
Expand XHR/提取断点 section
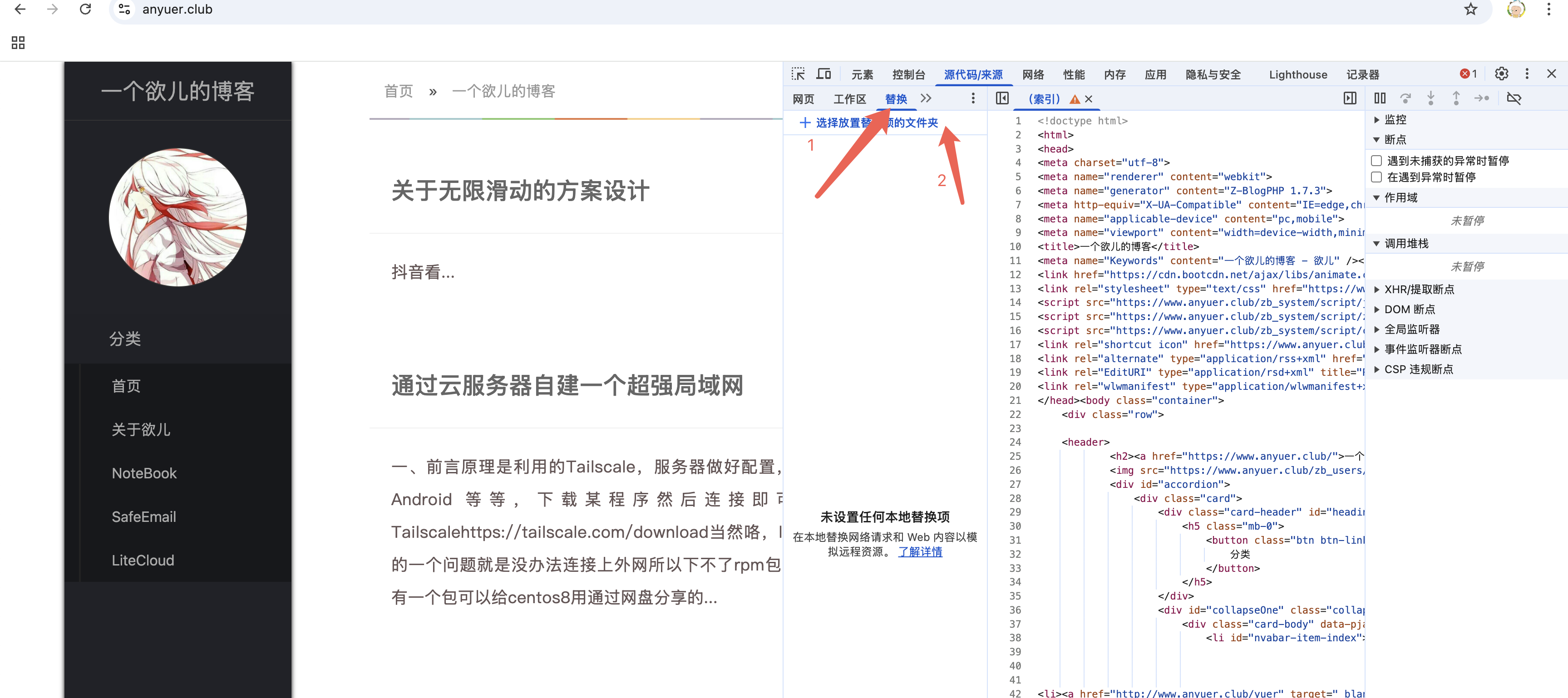point(1418,290)
